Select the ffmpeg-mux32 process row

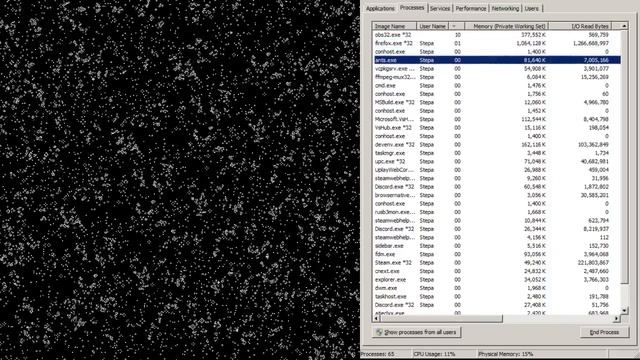[x=497, y=77]
